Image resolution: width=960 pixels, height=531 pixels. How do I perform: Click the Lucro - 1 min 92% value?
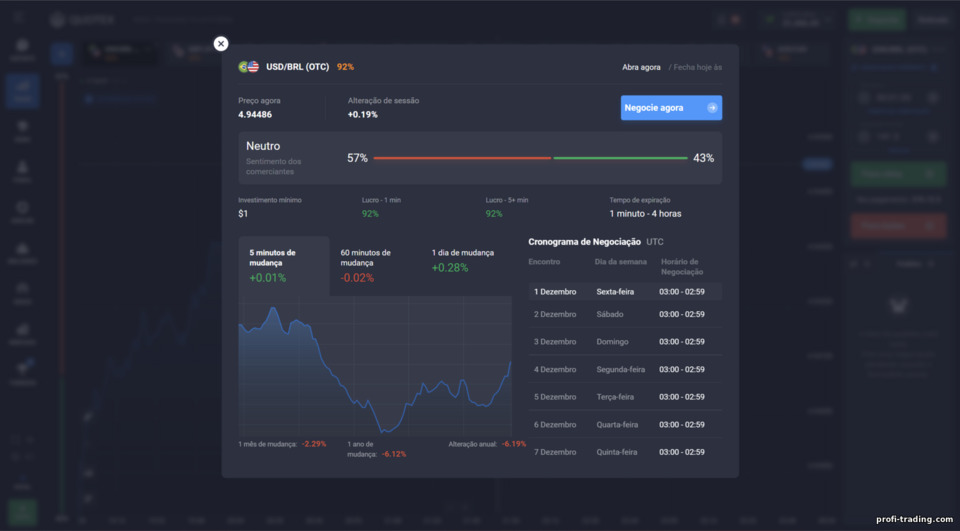pos(370,214)
